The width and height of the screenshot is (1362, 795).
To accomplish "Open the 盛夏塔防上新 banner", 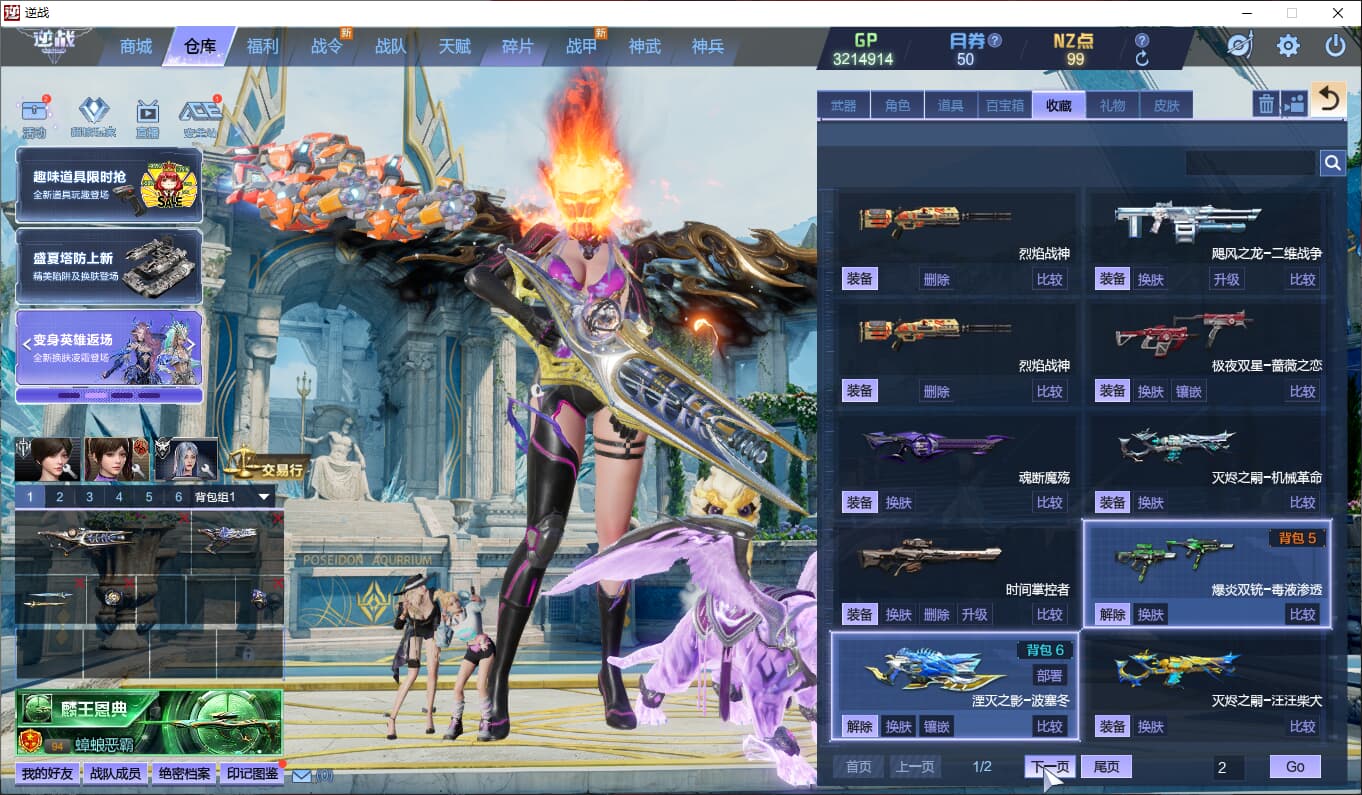I will [x=109, y=266].
